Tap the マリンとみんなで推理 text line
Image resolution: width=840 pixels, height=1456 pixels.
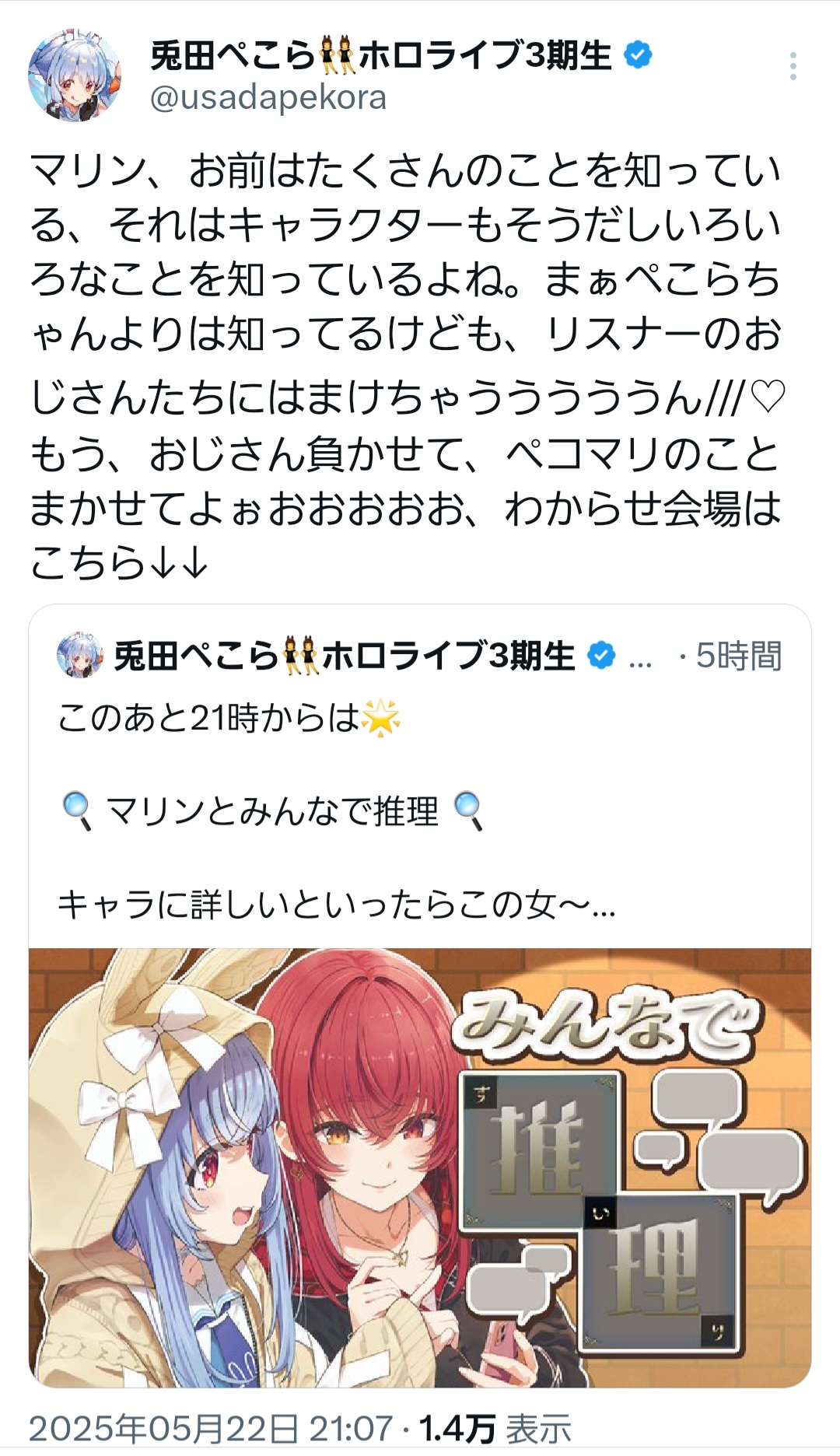coord(271,811)
